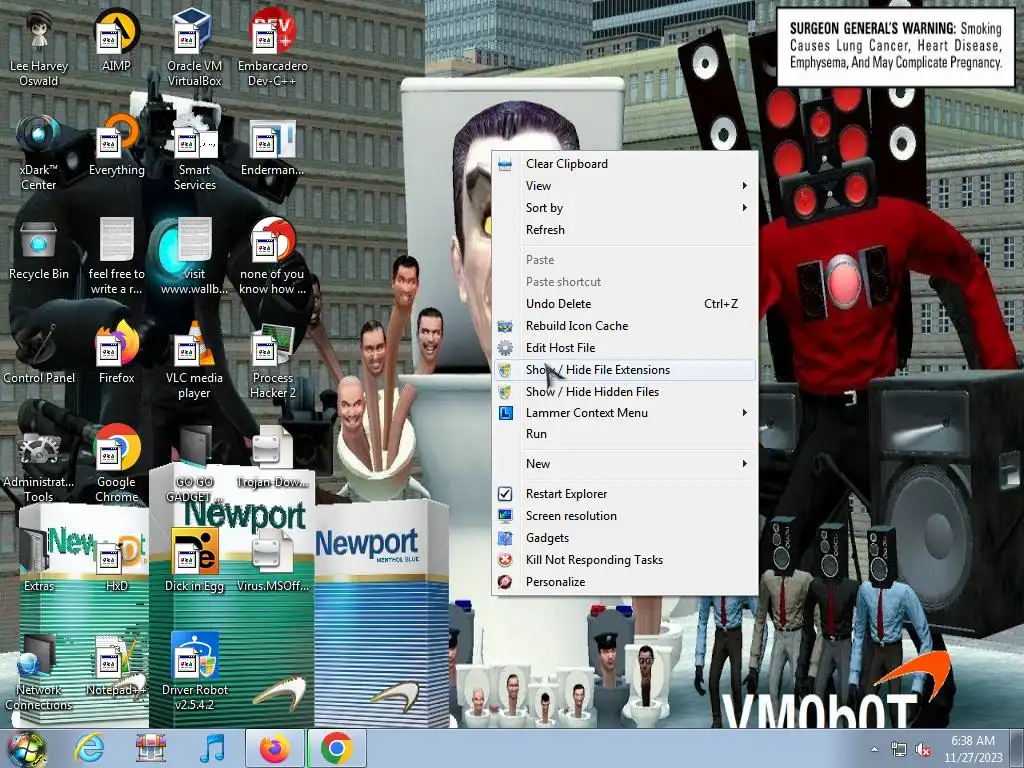Select 'none of you know how' shortcut
Screen dimensions: 1024x768
pos(272,257)
